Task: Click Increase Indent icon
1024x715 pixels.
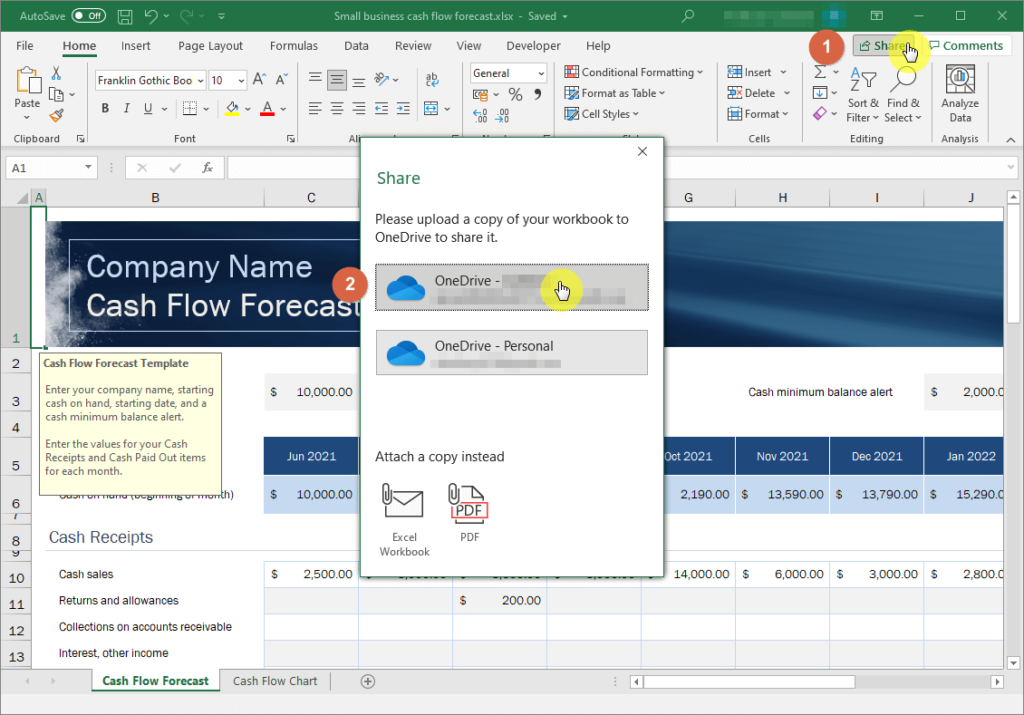Action: 404,108
